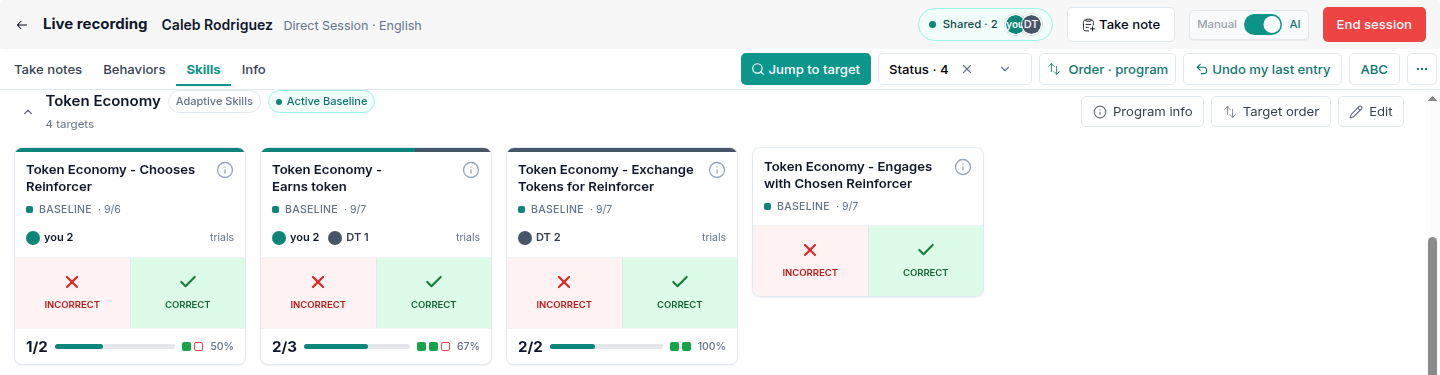Click the 'Direct Session · English' text
Screen dimensions: 1440x375
coord(353,25)
